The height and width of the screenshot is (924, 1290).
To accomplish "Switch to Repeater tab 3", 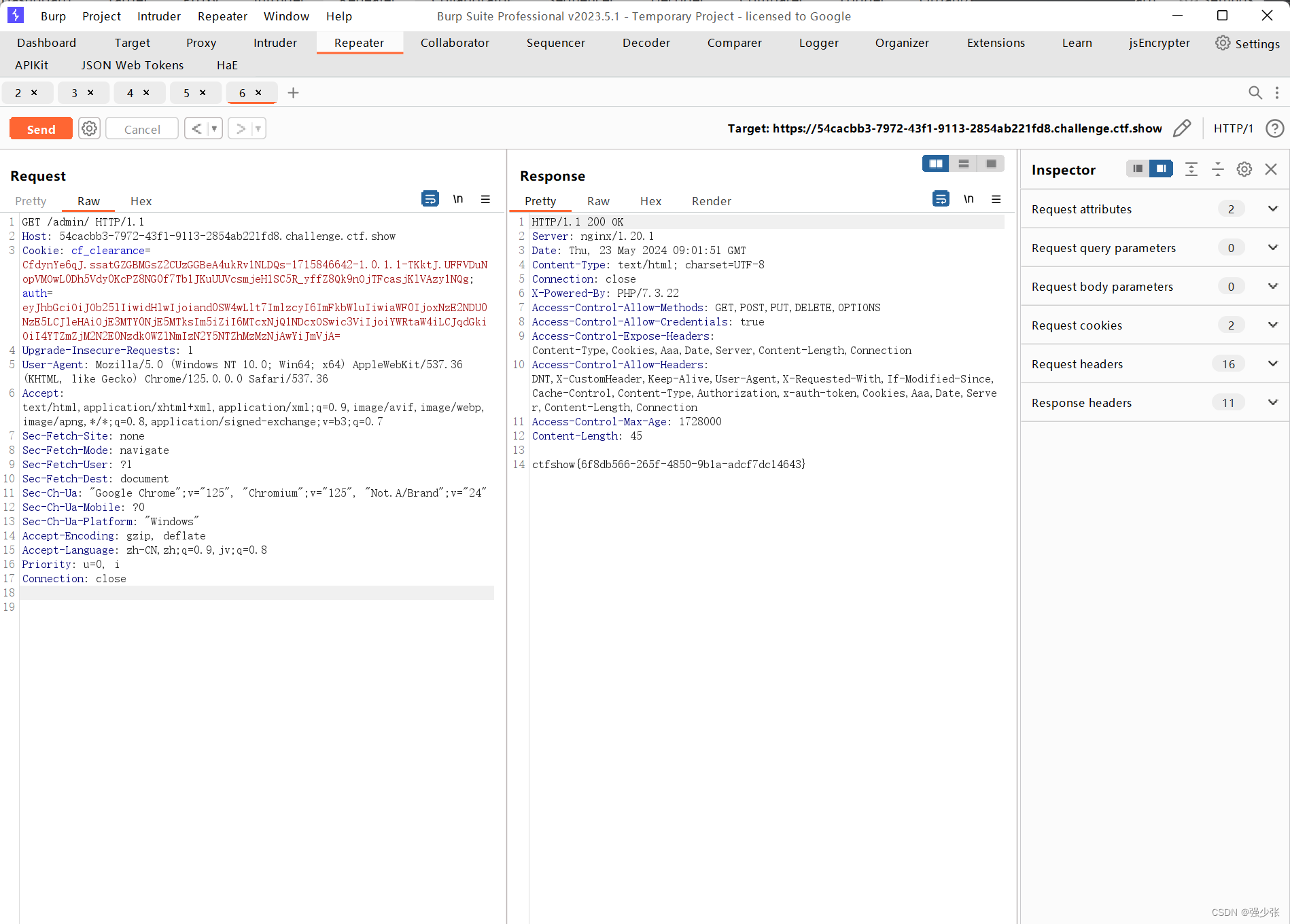I will pyautogui.click(x=75, y=93).
